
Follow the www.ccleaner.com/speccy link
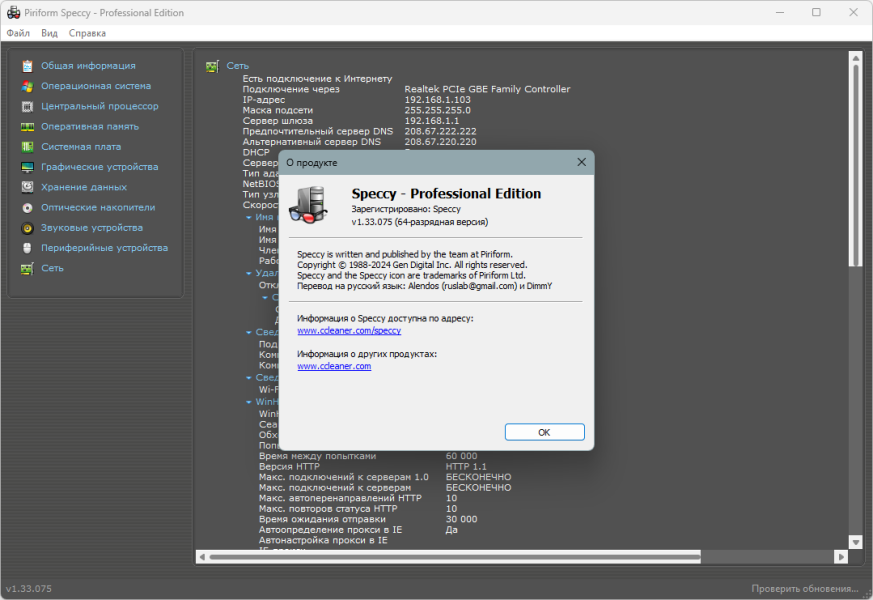[349, 331]
